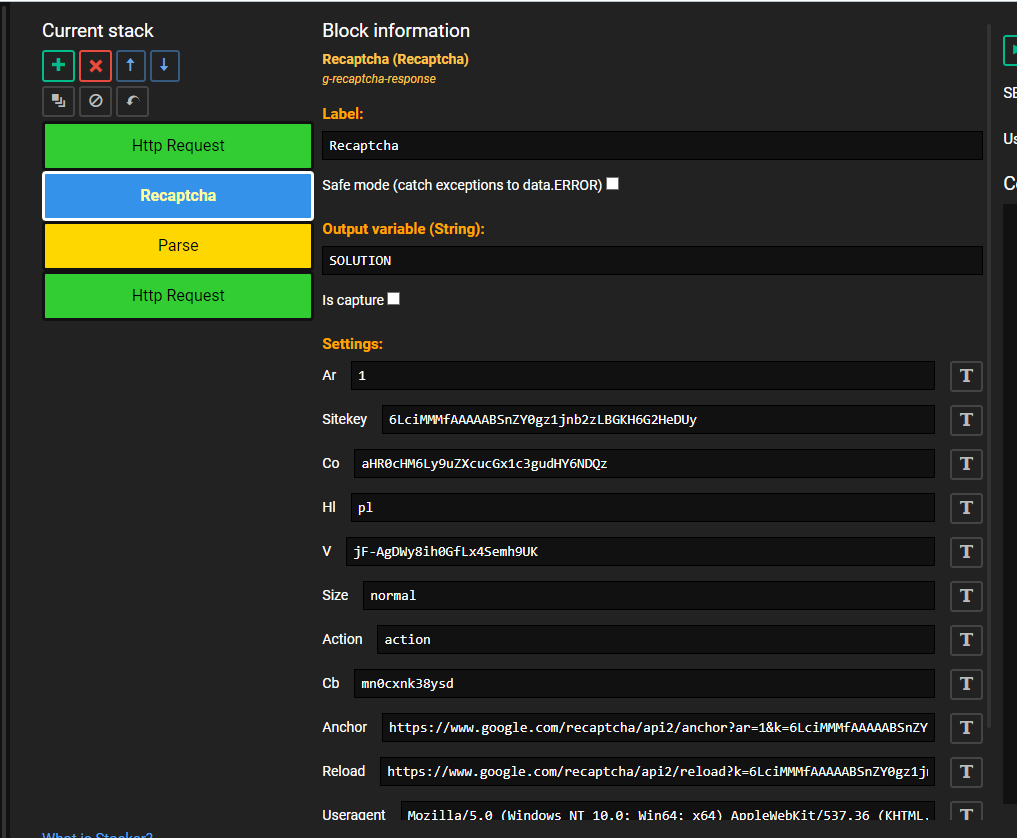Select the Recaptcha block in the stack
Screen dimensions: 1017x838
point(178,196)
